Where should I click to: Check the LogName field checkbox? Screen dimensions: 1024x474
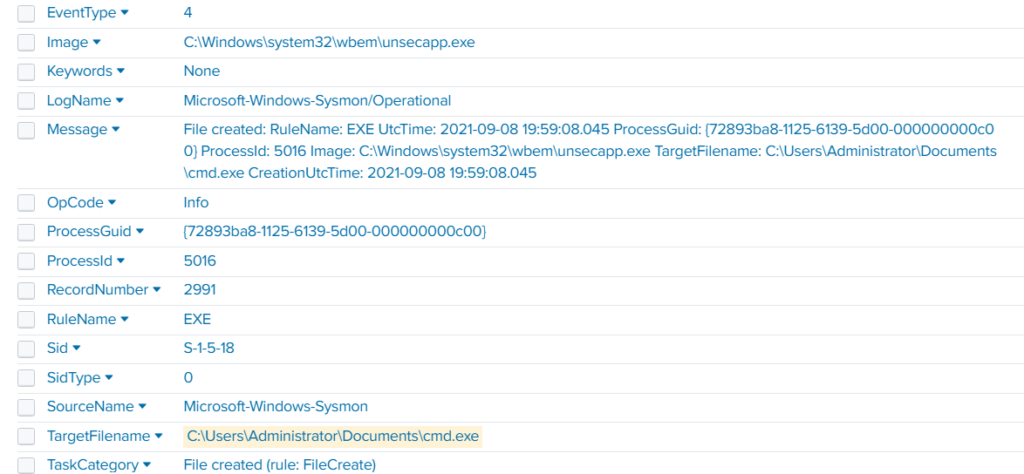(26, 101)
